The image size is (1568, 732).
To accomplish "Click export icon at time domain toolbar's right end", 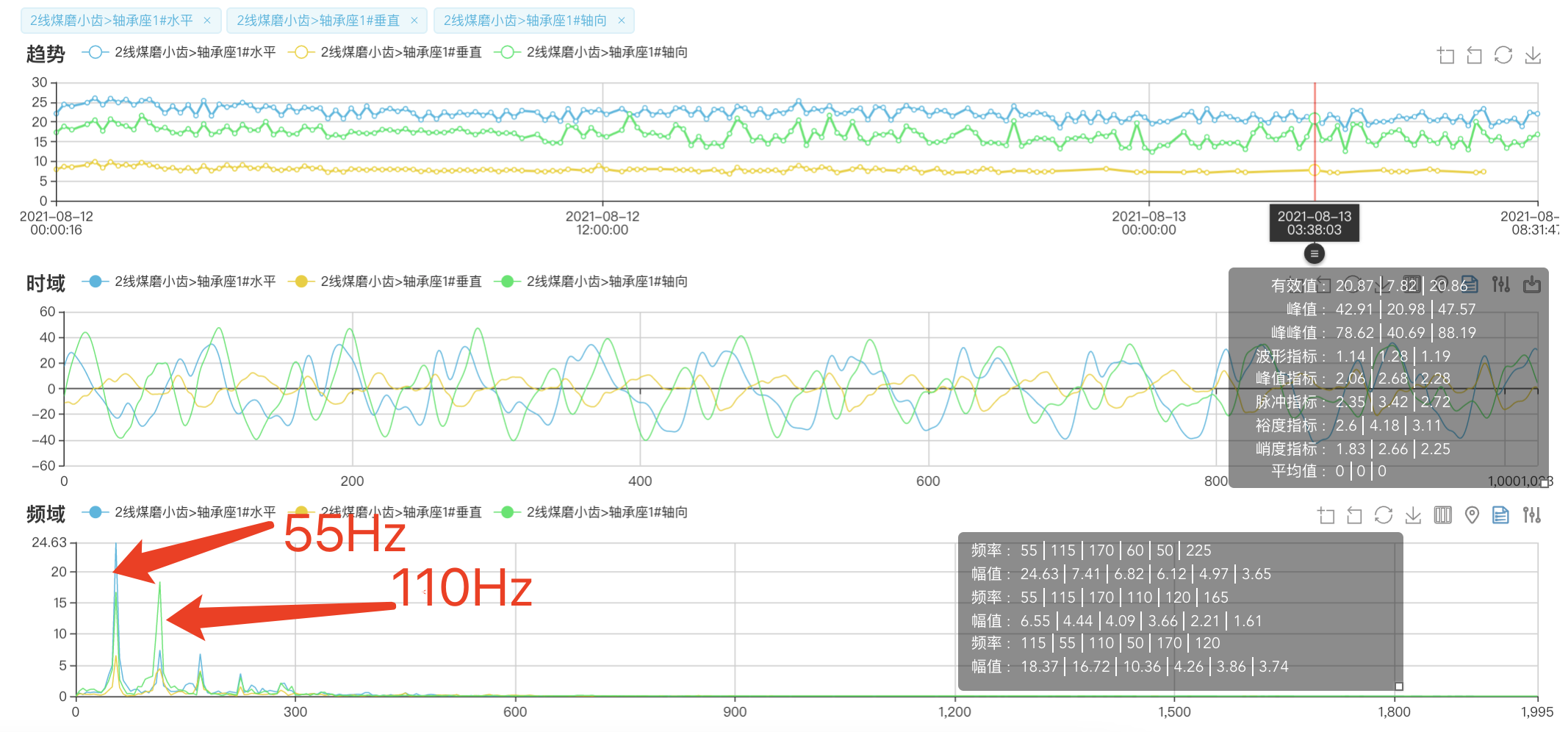I will pyautogui.click(x=1532, y=284).
